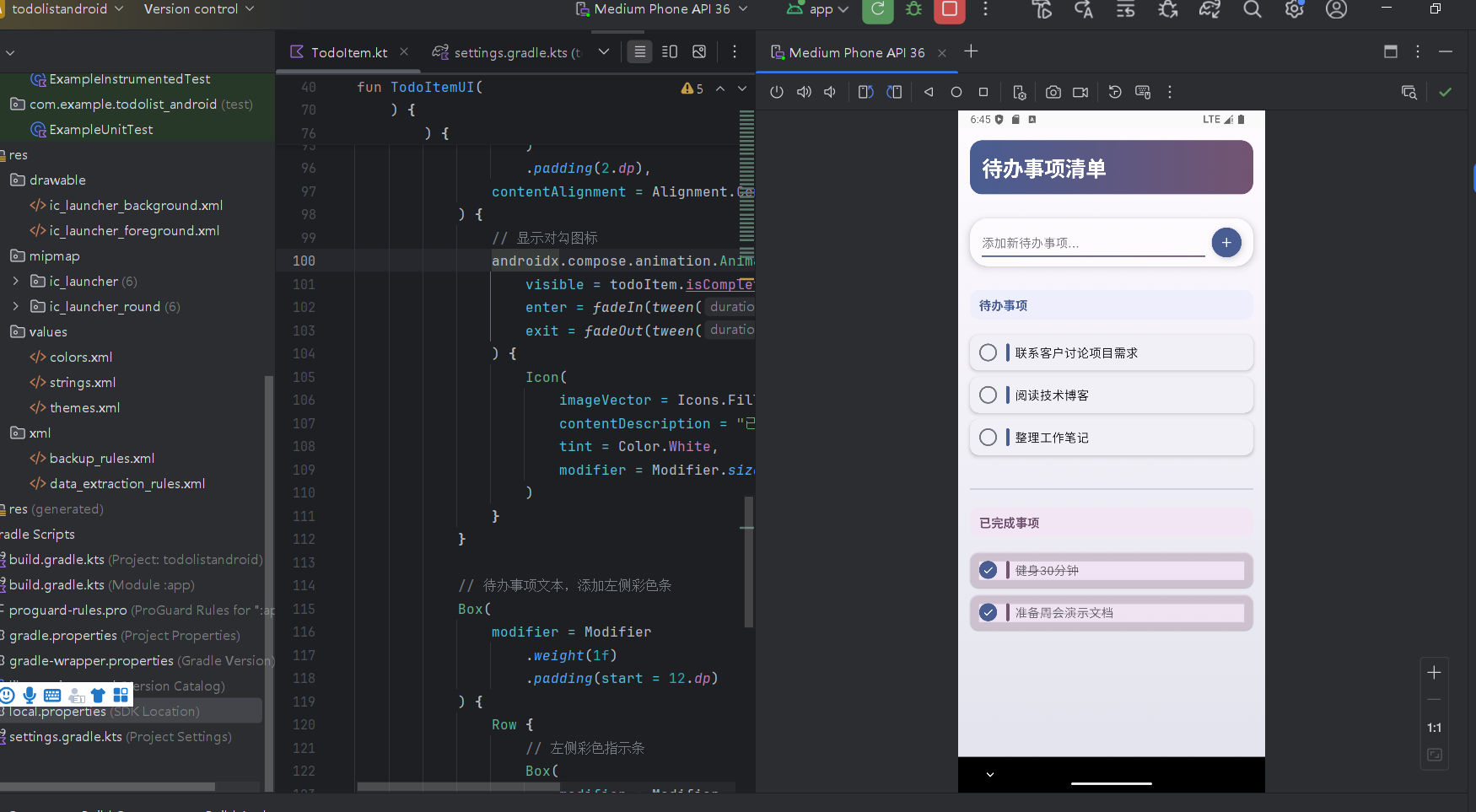Rotate the emulator counterclockwise

[865, 92]
